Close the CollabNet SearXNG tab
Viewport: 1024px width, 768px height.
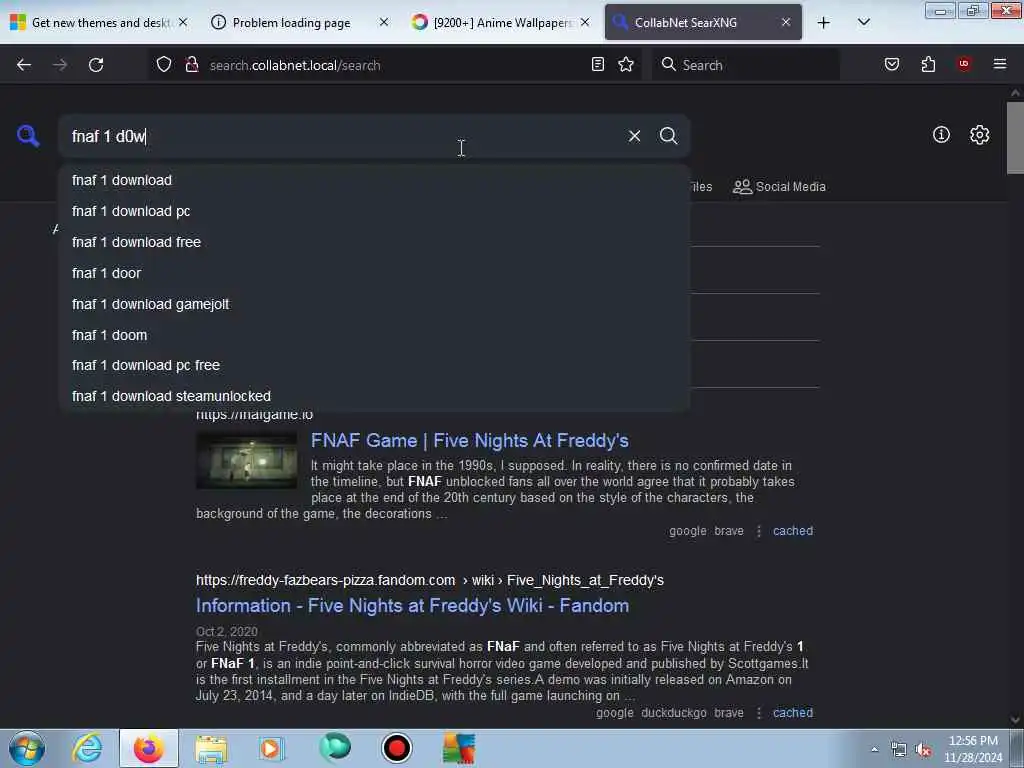786,22
